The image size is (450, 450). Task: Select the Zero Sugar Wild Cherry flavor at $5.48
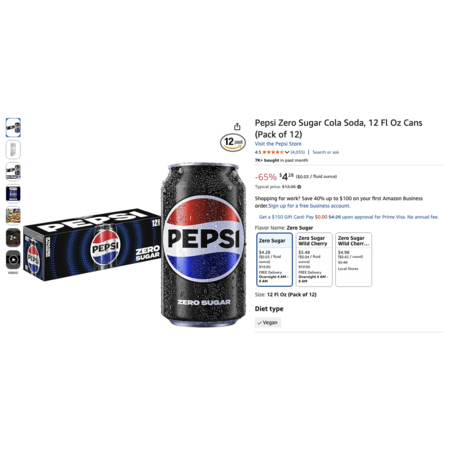314,260
